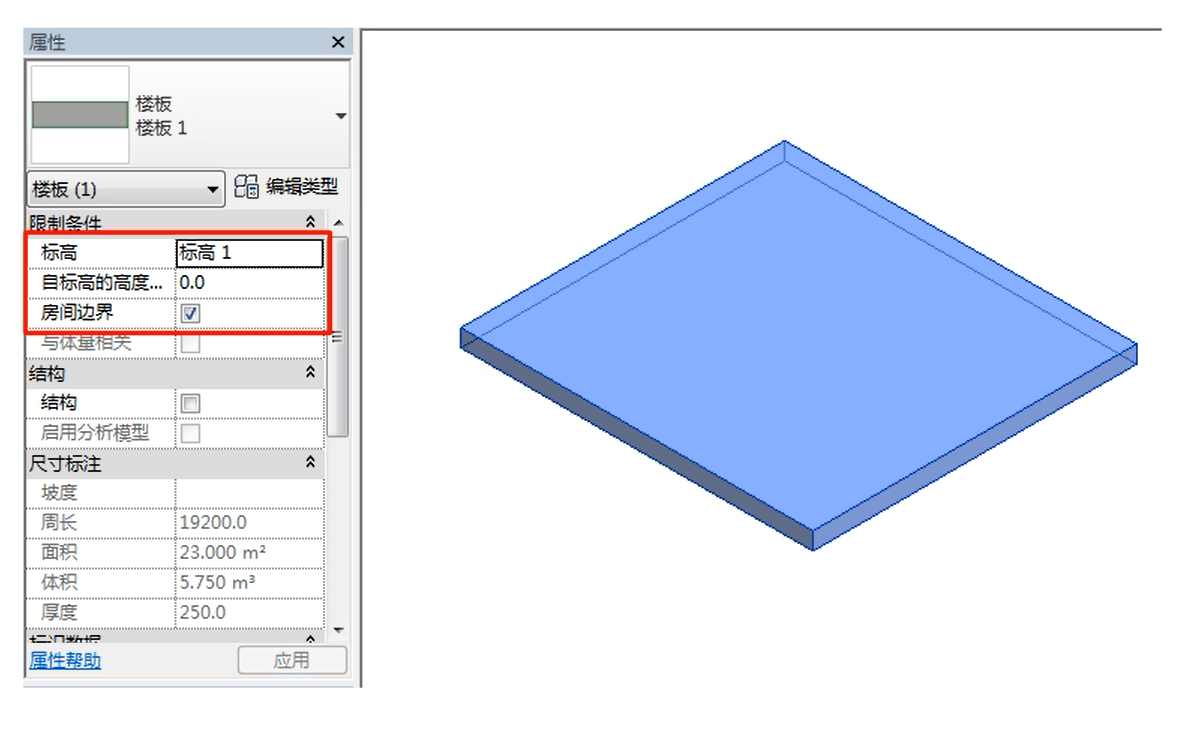Click the 标高 value field showing 标高 1
The width and height of the screenshot is (1194, 741).
249,253
